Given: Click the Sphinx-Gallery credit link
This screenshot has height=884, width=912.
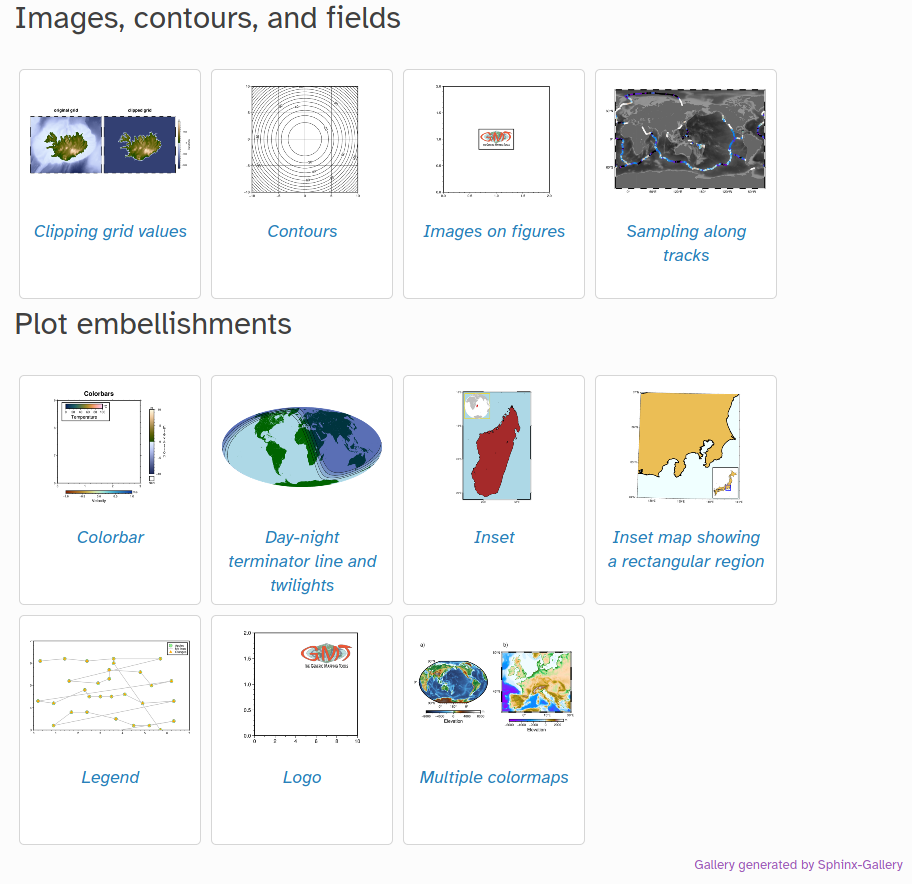Looking at the screenshot, I should pyautogui.click(x=852, y=864).
